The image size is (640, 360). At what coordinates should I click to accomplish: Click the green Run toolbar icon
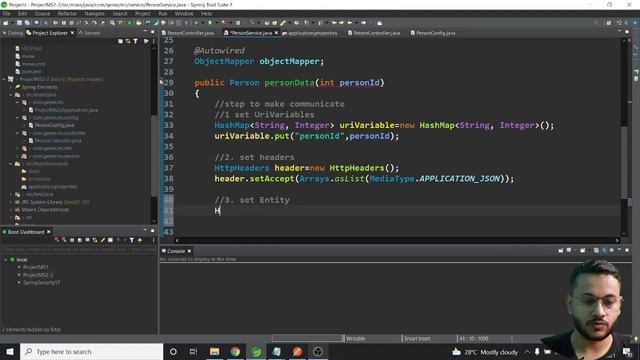pos(210,23)
